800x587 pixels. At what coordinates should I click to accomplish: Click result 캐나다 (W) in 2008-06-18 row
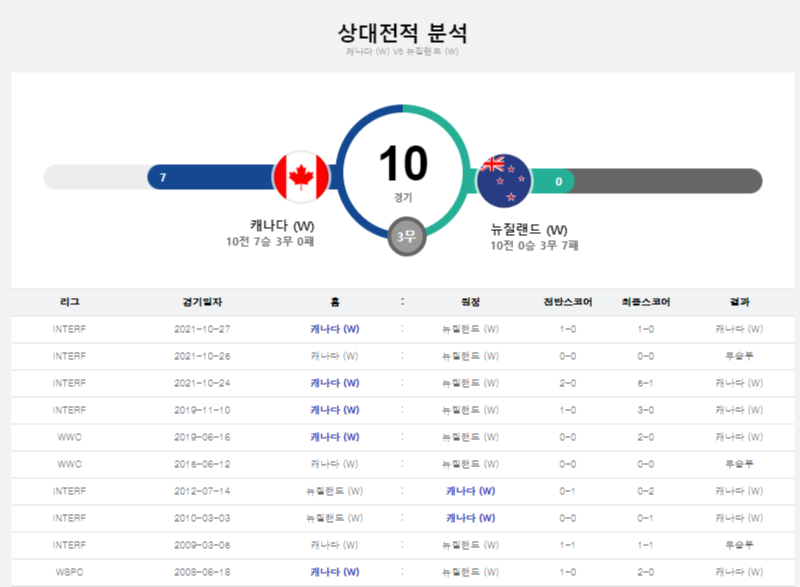[x=739, y=572]
